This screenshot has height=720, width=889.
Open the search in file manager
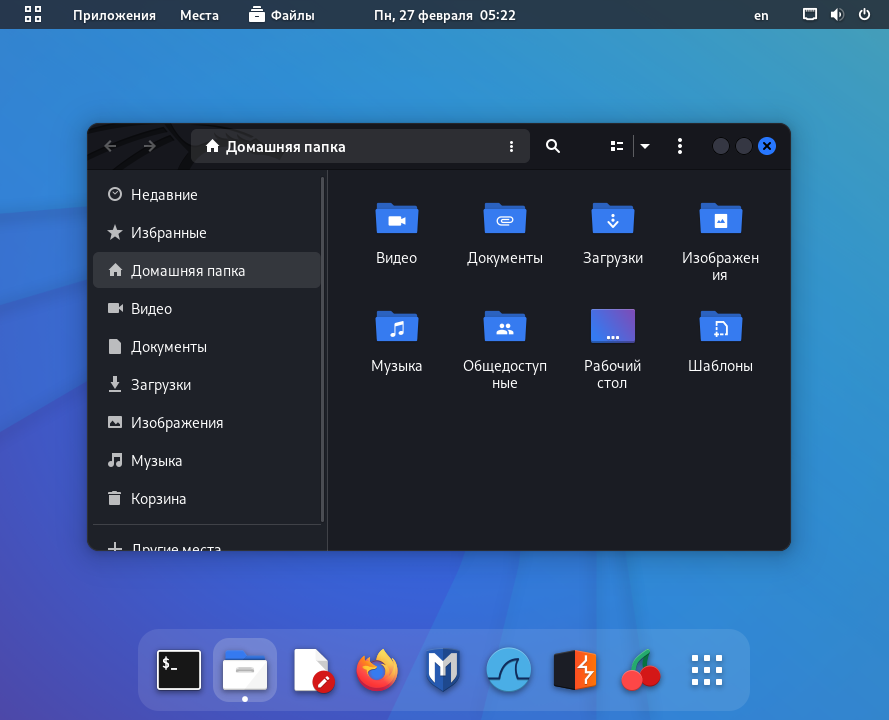pos(553,146)
